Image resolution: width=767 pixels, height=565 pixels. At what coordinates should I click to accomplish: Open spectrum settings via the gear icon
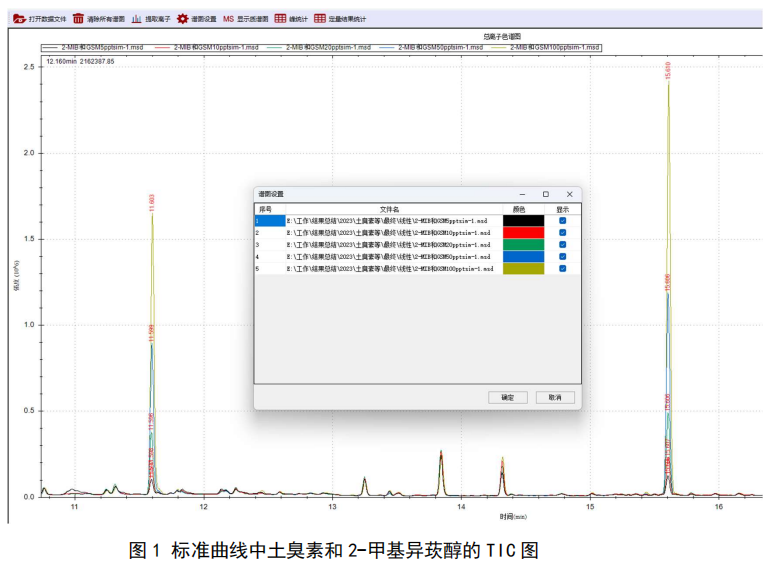tap(182, 18)
